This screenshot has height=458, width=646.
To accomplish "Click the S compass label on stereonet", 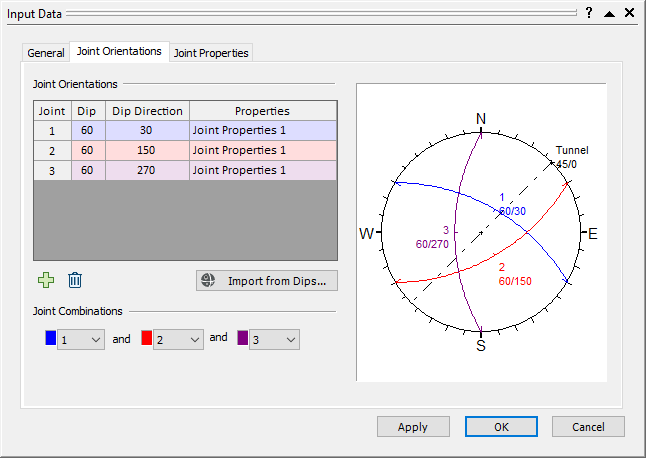I will point(481,346).
